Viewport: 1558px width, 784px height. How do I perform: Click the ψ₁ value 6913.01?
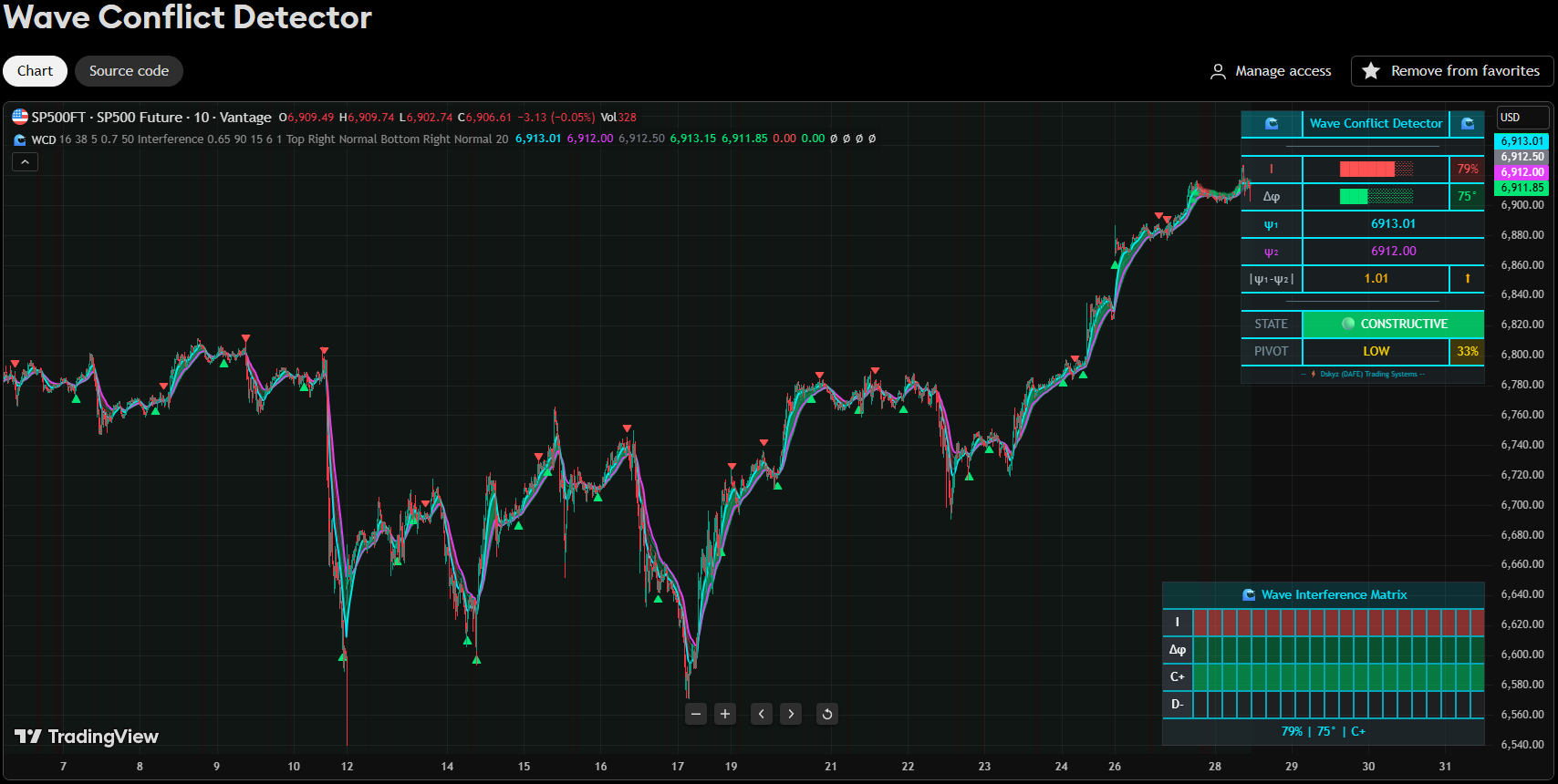[1393, 223]
